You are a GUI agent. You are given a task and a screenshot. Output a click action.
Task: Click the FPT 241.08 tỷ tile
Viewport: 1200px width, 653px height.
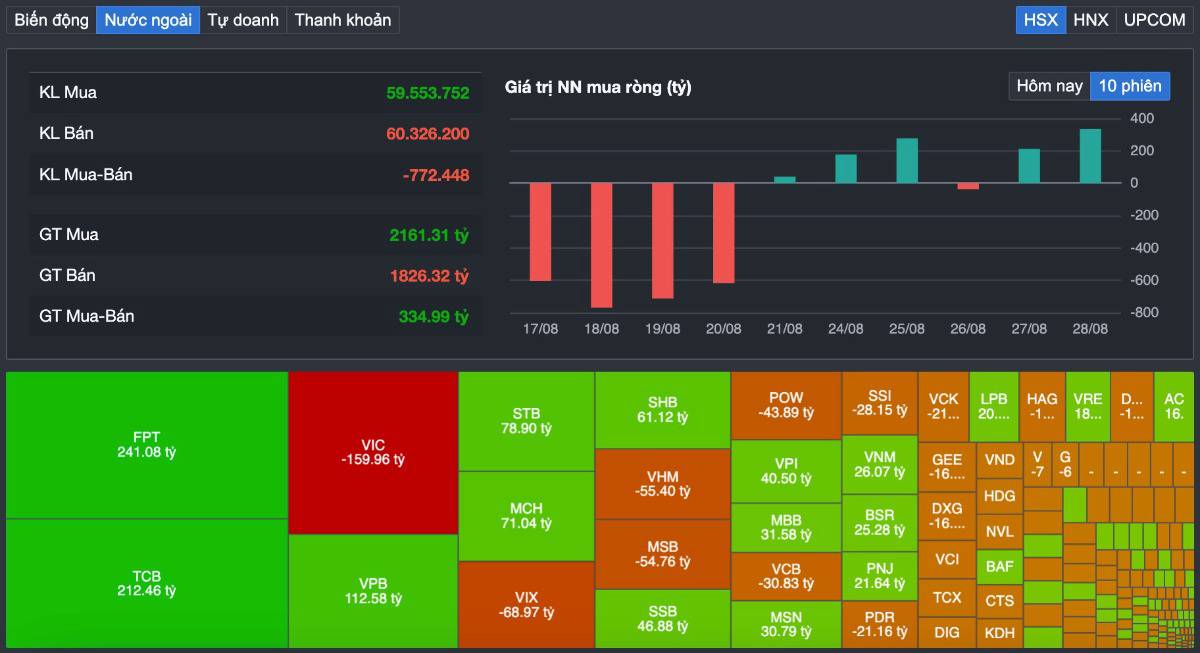[x=147, y=445]
